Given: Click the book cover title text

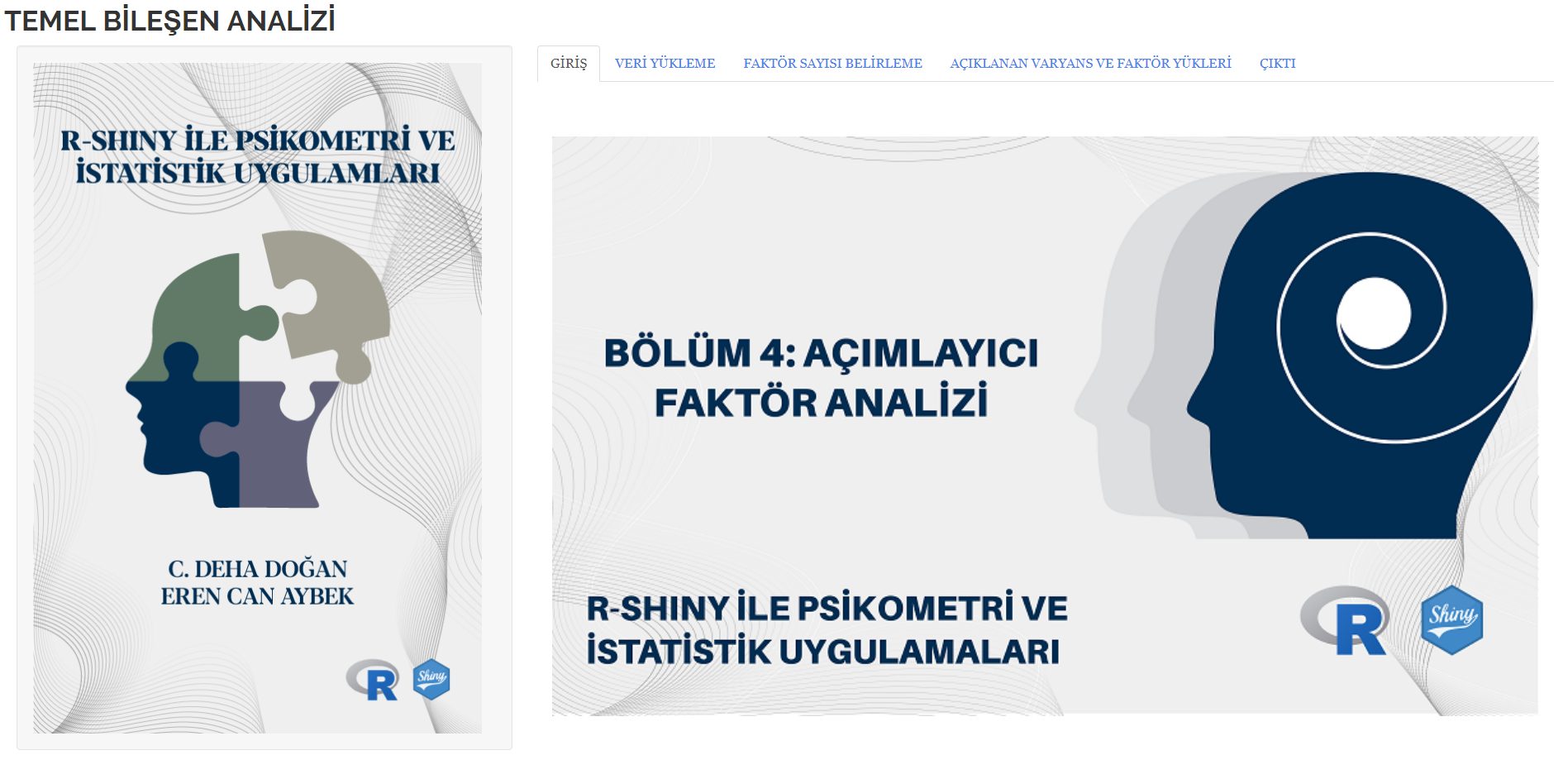Looking at the screenshot, I should point(258,156).
